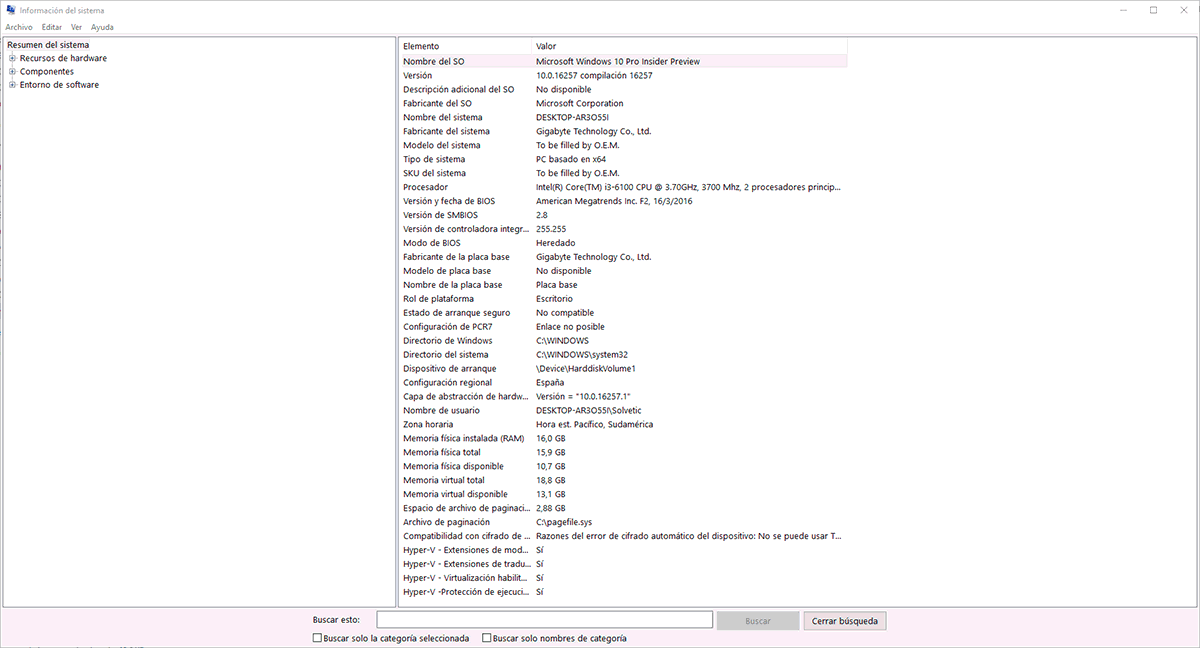The height and width of the screenshot is (648, 1200).
Task: Click C:\WINDOWS\system32 value
Action: point(582,355)
